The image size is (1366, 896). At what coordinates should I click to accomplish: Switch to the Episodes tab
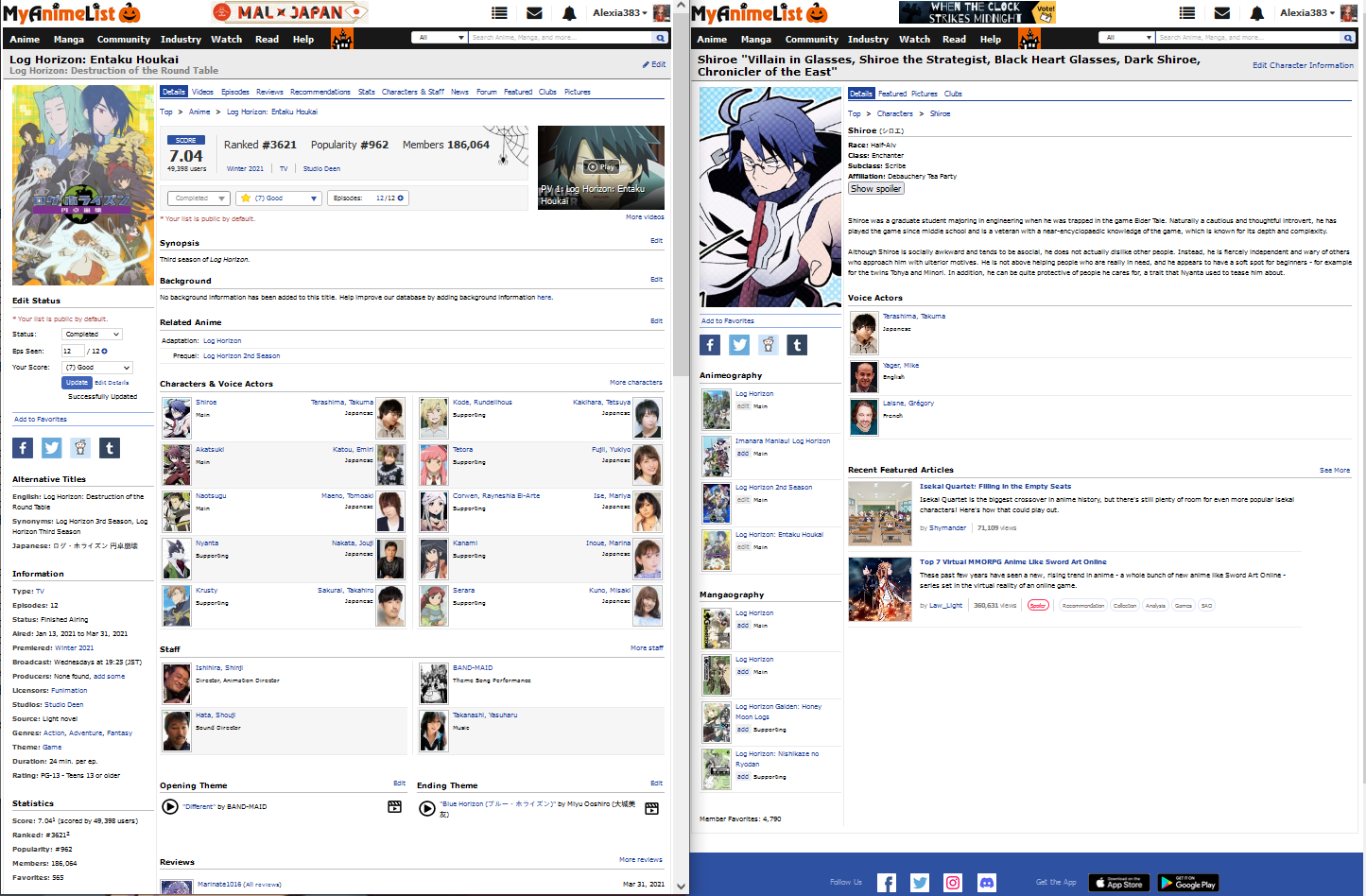(235, 93)
